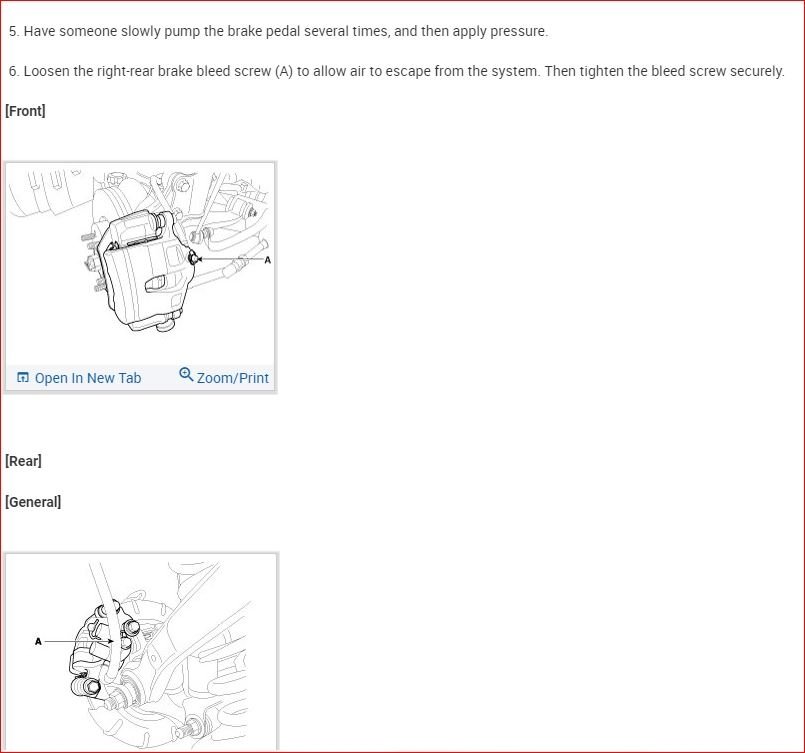Screen dimensions: 805x753
Task: Click the "(A)" reference in step 6
Action: tap(284, 71)
